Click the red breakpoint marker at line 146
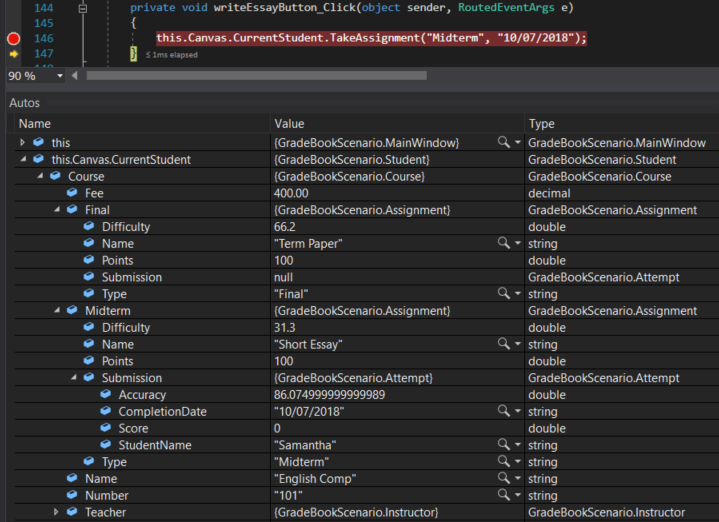The image size is (719, 522). click(x=13, y=39)
